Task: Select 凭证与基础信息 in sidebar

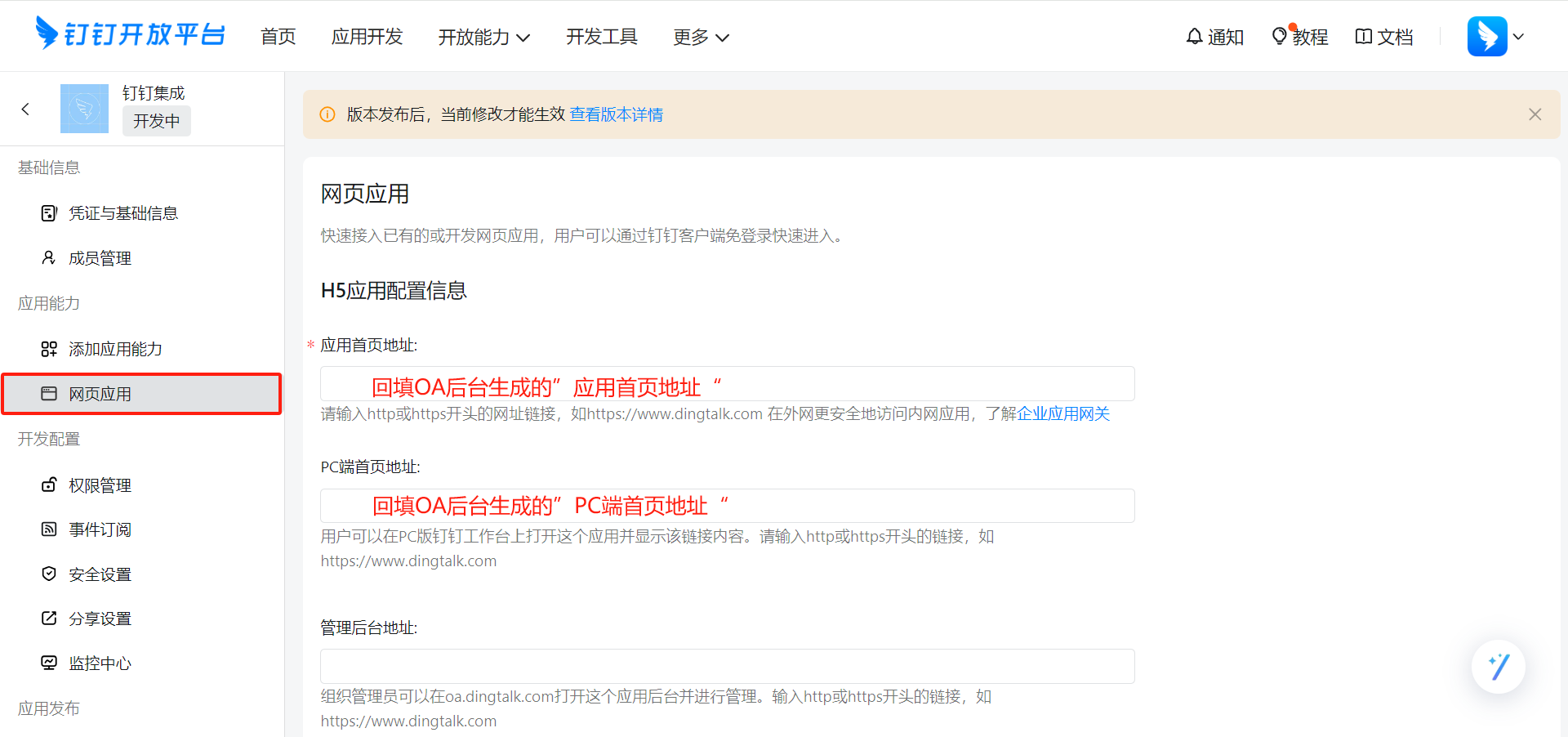Action: pyautogui.click(x=122, y=213)
